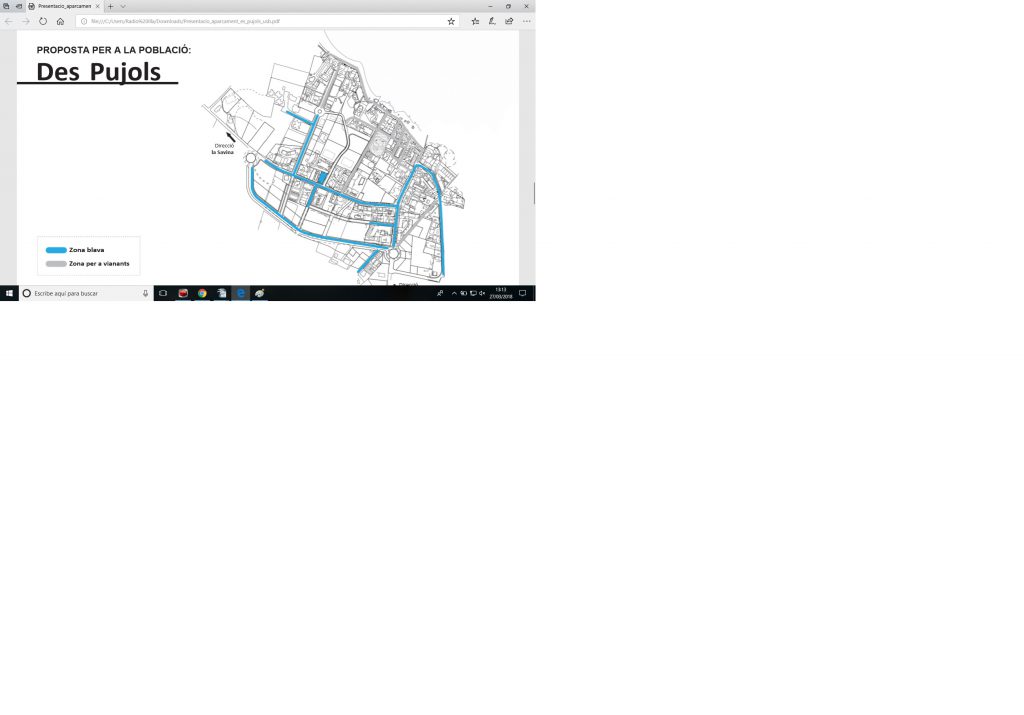Viewport: 1024px width, 715px height.
Task: Open the Favorites hub icon
Action: pyautogui.click(x=475, y=22)
